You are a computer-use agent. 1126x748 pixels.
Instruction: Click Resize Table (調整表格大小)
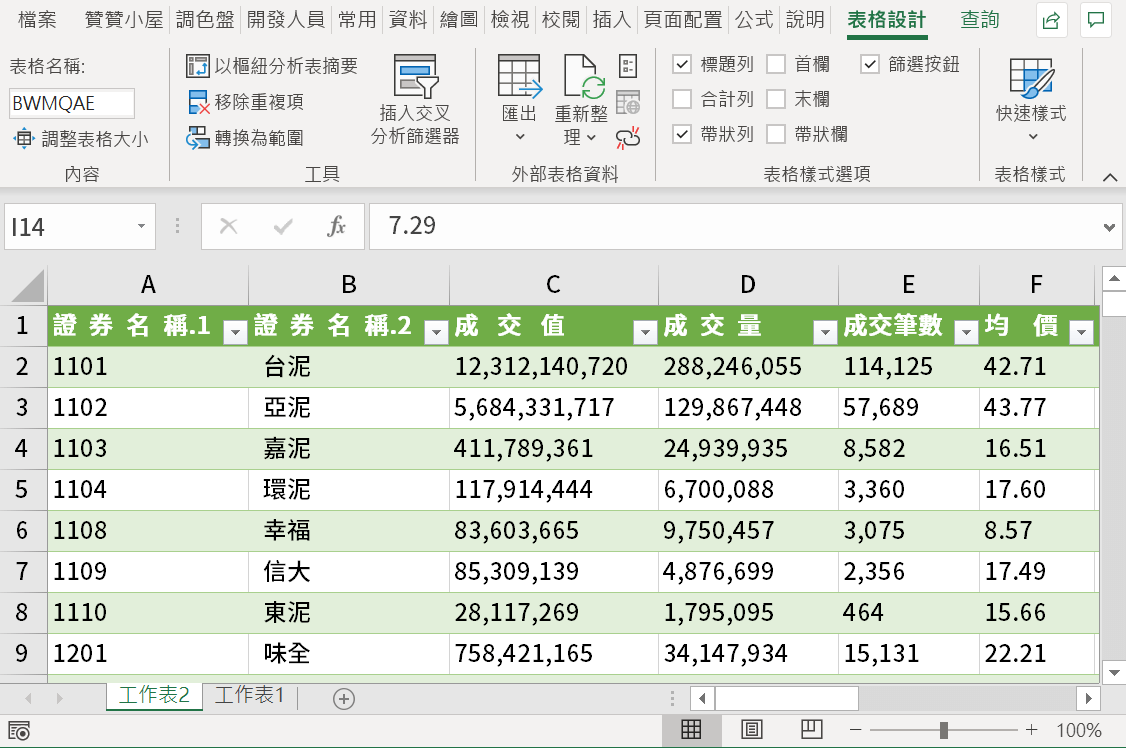(x=80, y=138)
